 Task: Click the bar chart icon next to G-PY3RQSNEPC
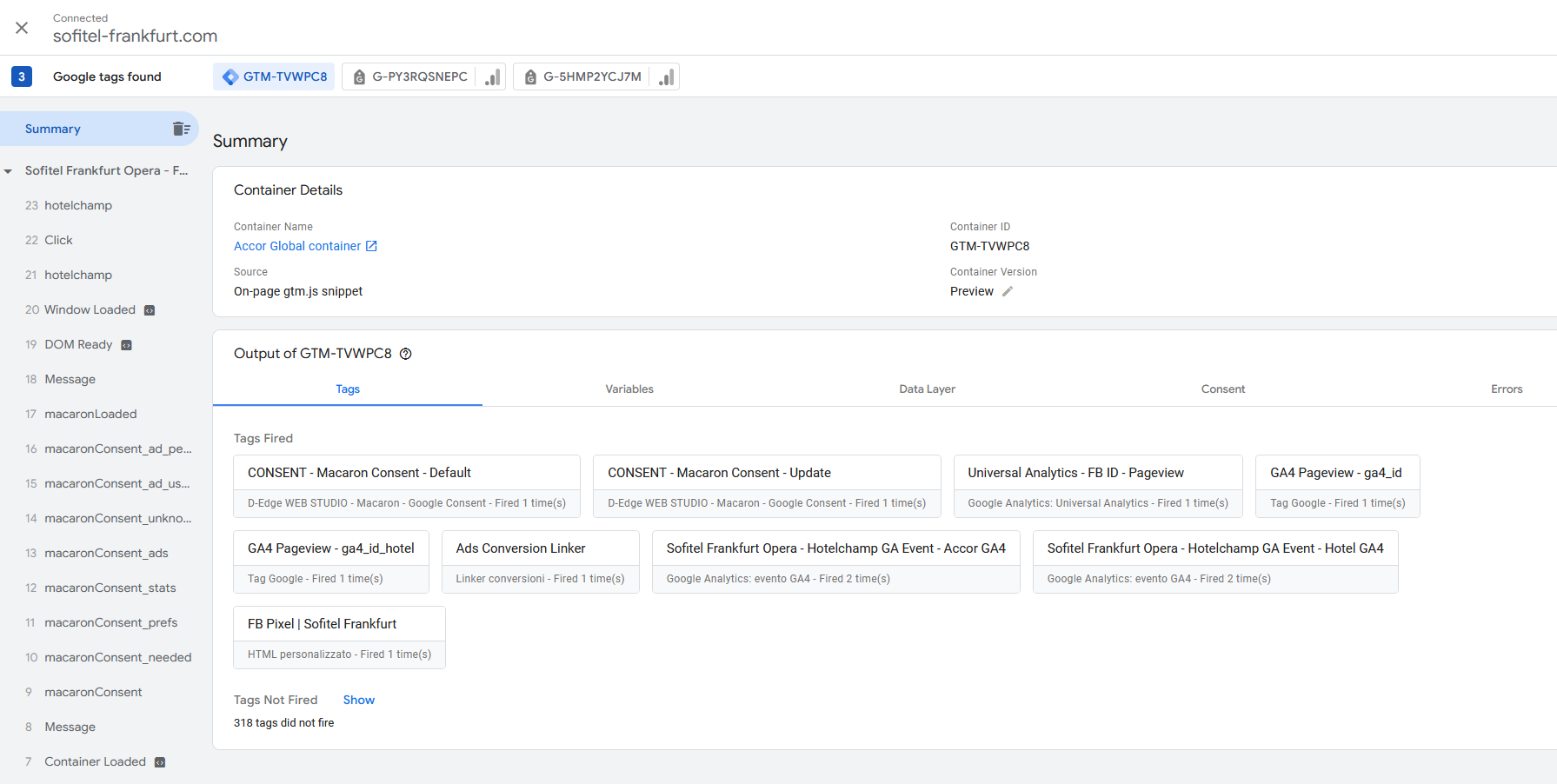[x=492, y=76]
